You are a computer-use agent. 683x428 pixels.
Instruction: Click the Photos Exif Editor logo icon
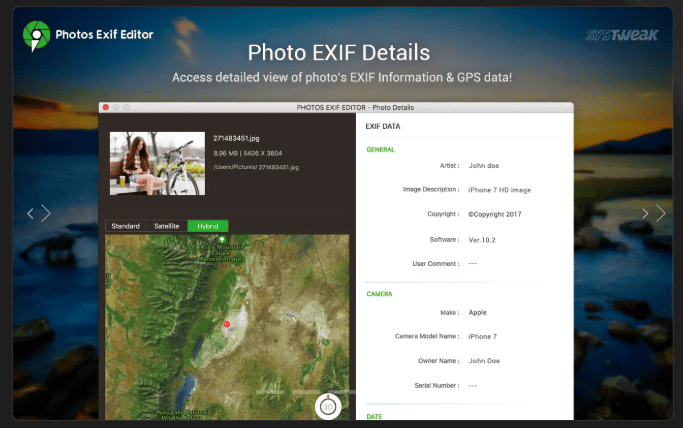(x=36, y=36)
